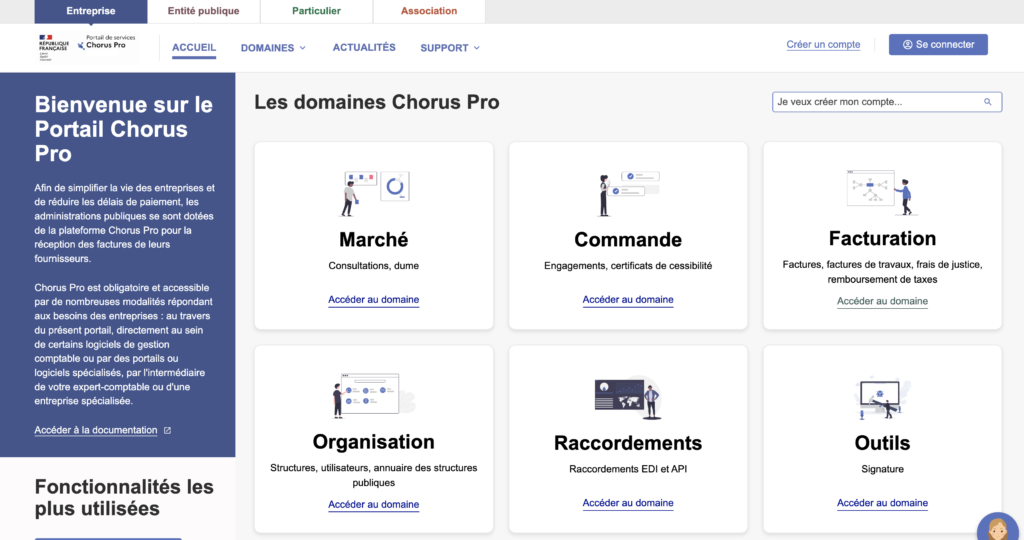The image size is (1024, 540).
Task: Click the Marché card title
Action: point(374,240)
